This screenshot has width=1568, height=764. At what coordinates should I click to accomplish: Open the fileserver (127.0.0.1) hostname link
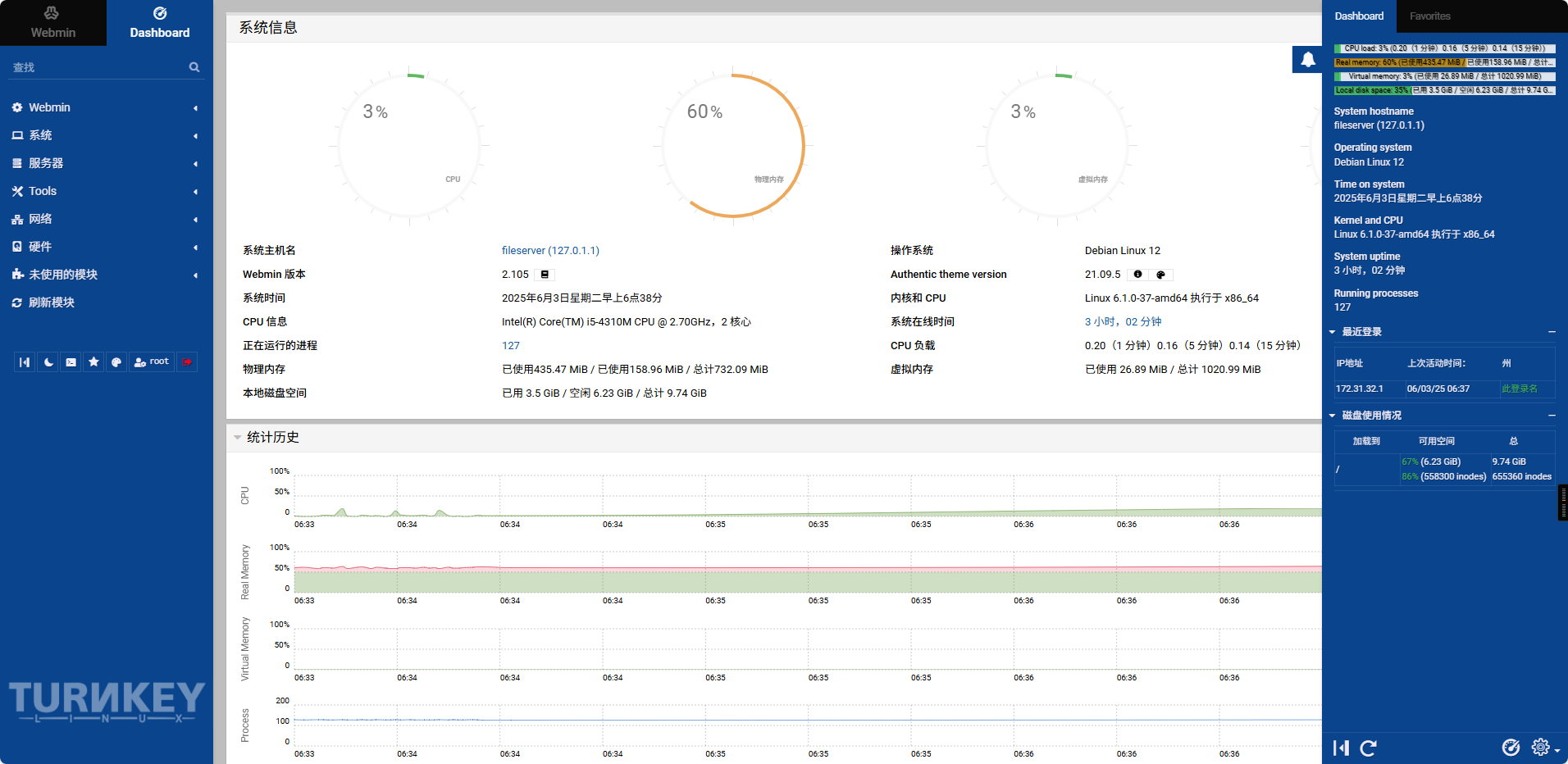[x=550, y=250]
